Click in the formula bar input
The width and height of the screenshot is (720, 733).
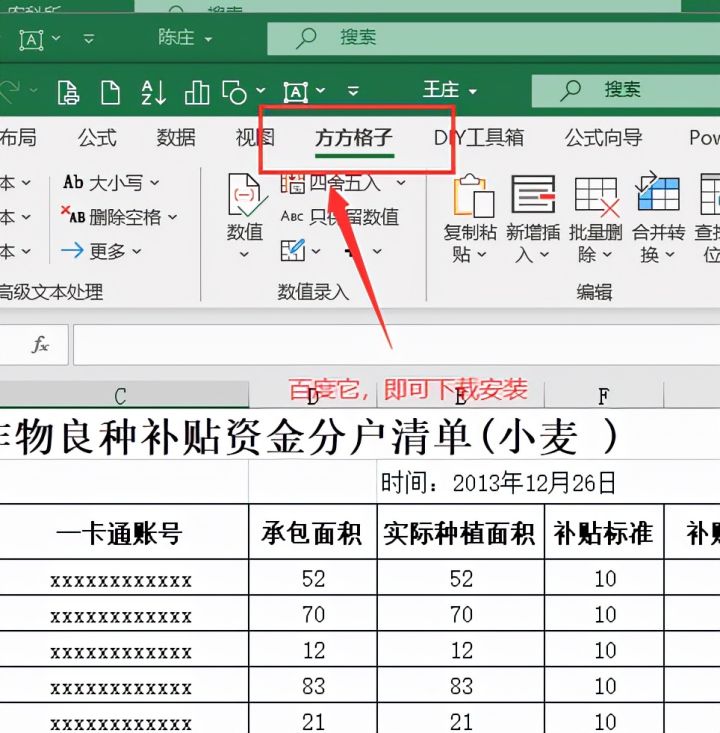(x=396, y=345)
